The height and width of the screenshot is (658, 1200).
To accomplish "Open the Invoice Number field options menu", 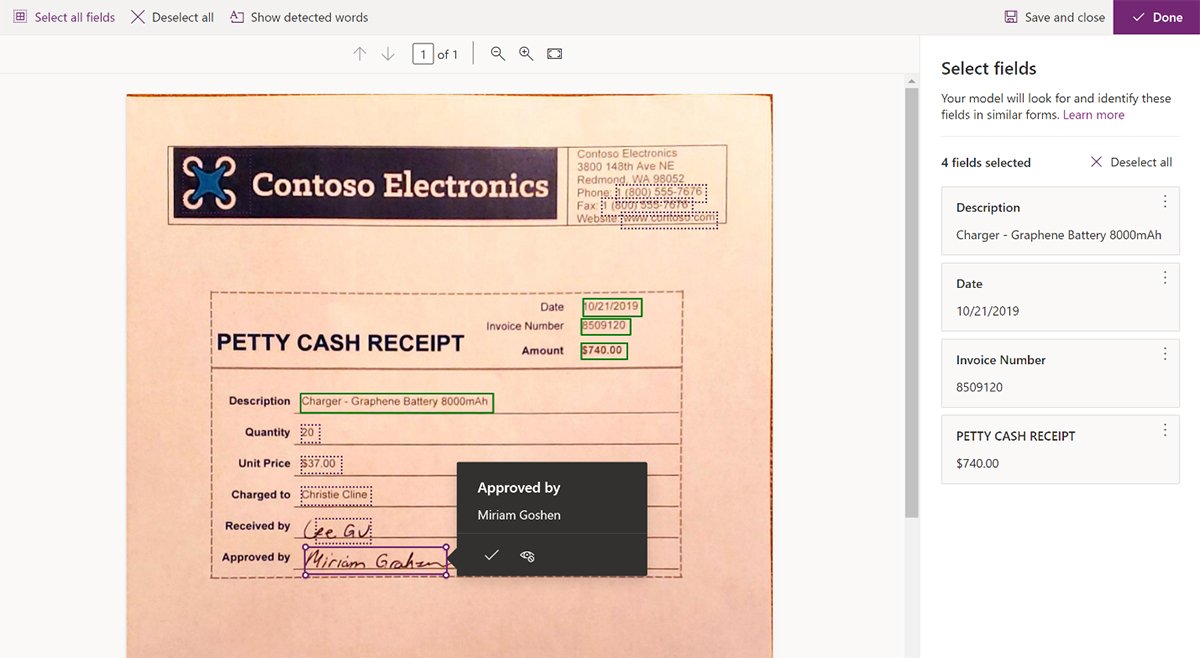I will 1164,353.
